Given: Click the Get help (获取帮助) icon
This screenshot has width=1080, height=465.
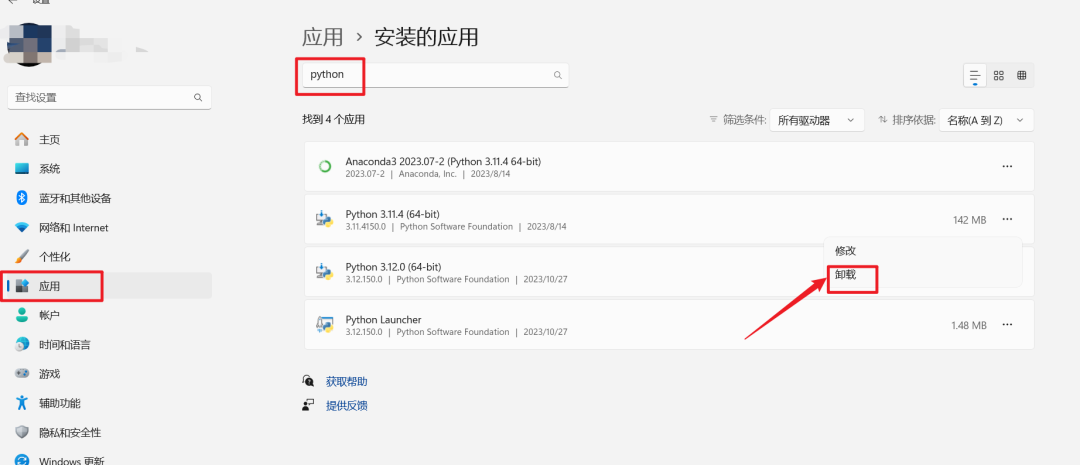Looking at the screenshot, I should click(308, 381).
